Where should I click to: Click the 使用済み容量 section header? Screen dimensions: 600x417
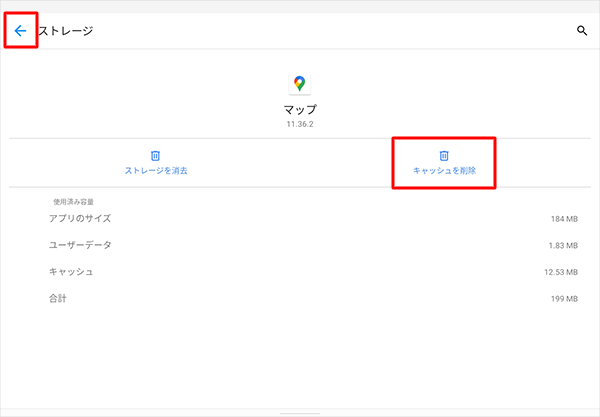[x=75, y=201]
